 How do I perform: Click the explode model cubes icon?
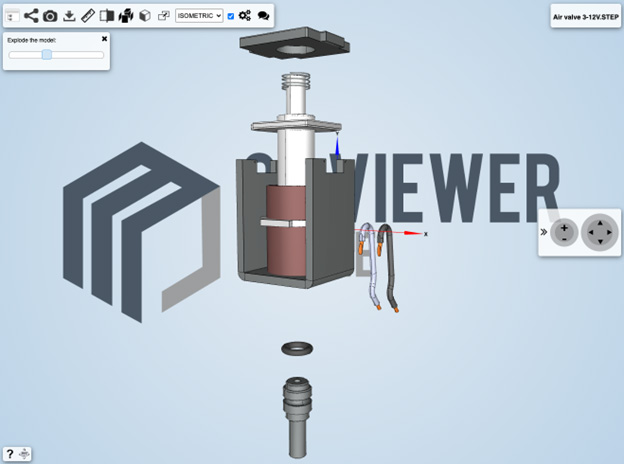tap(126, 16)
